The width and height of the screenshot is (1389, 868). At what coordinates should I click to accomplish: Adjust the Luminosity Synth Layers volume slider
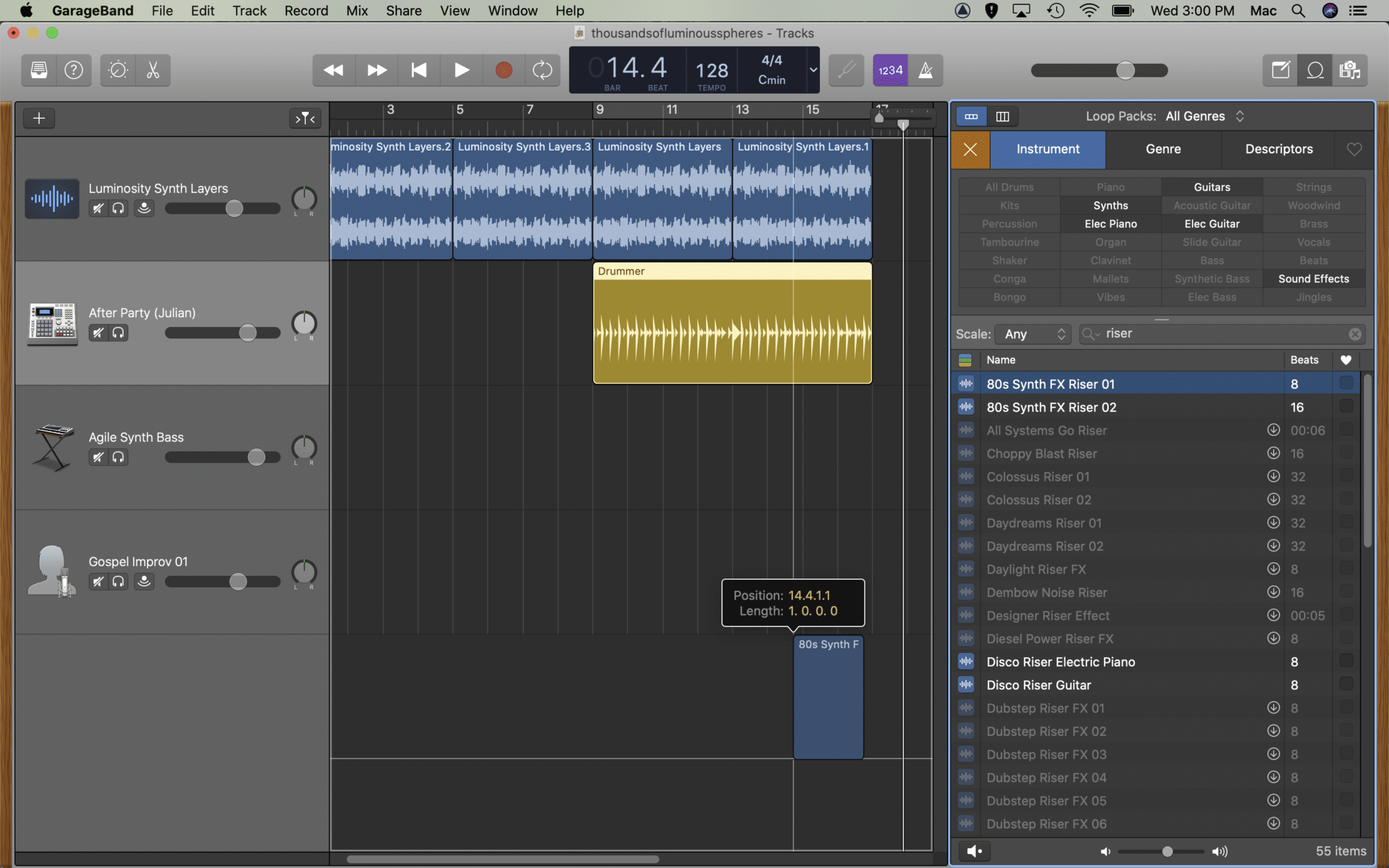[x=235, y=208]
